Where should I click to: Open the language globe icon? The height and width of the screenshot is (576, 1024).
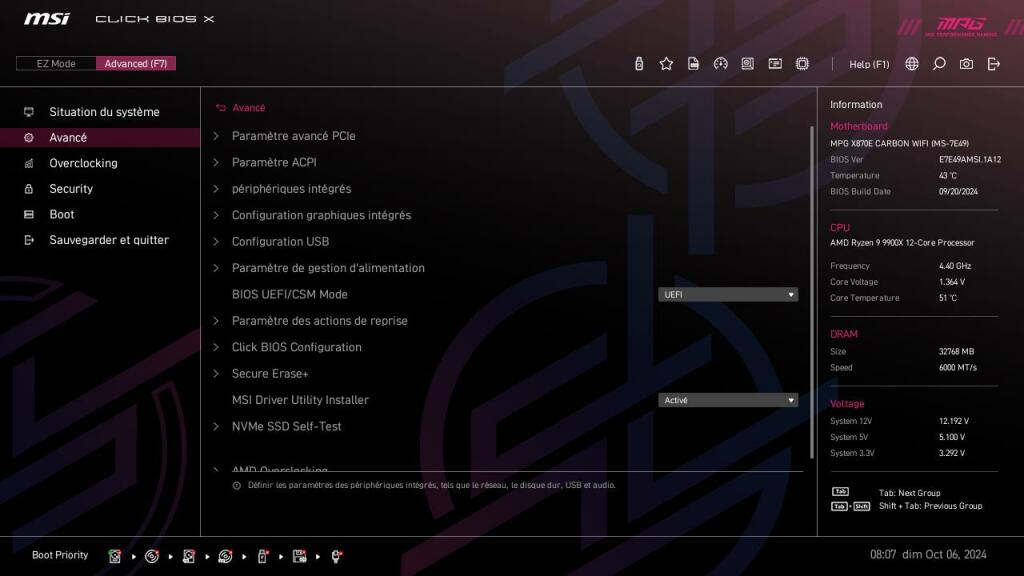pos(911,63)
